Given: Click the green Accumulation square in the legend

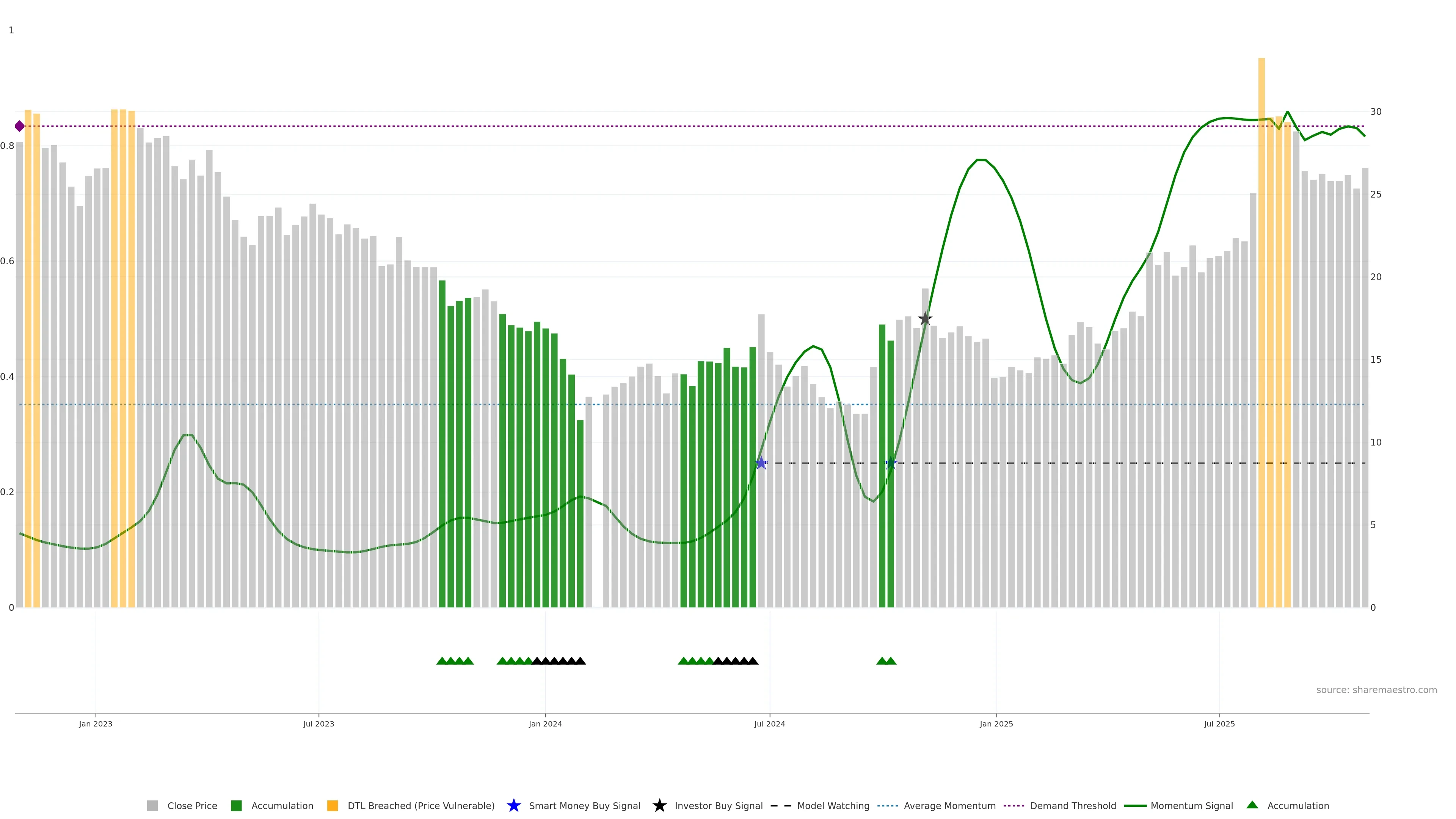Looking at the screenshot, I should tap(236, 805).
